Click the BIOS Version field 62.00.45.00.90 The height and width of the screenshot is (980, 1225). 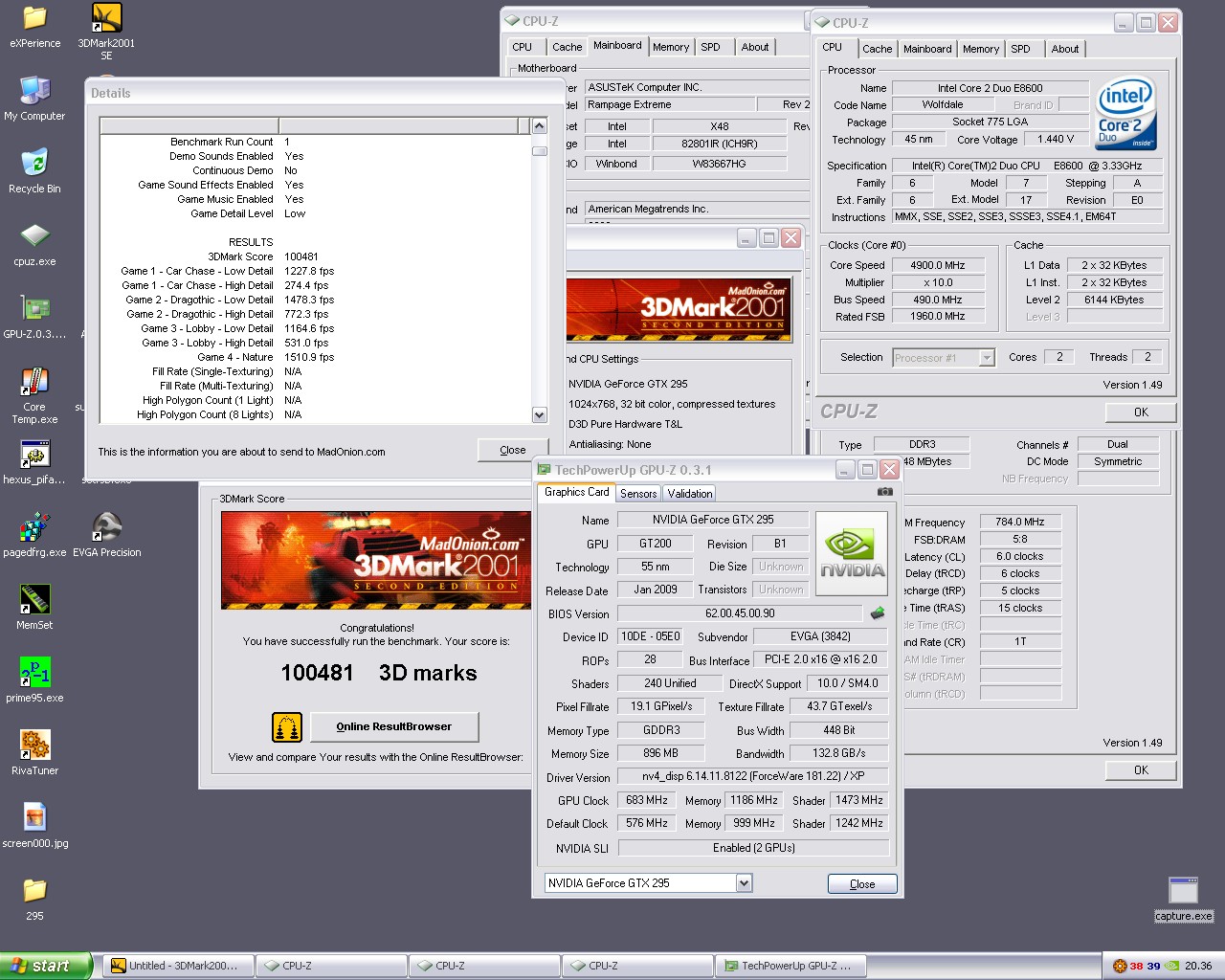point(740,613)
